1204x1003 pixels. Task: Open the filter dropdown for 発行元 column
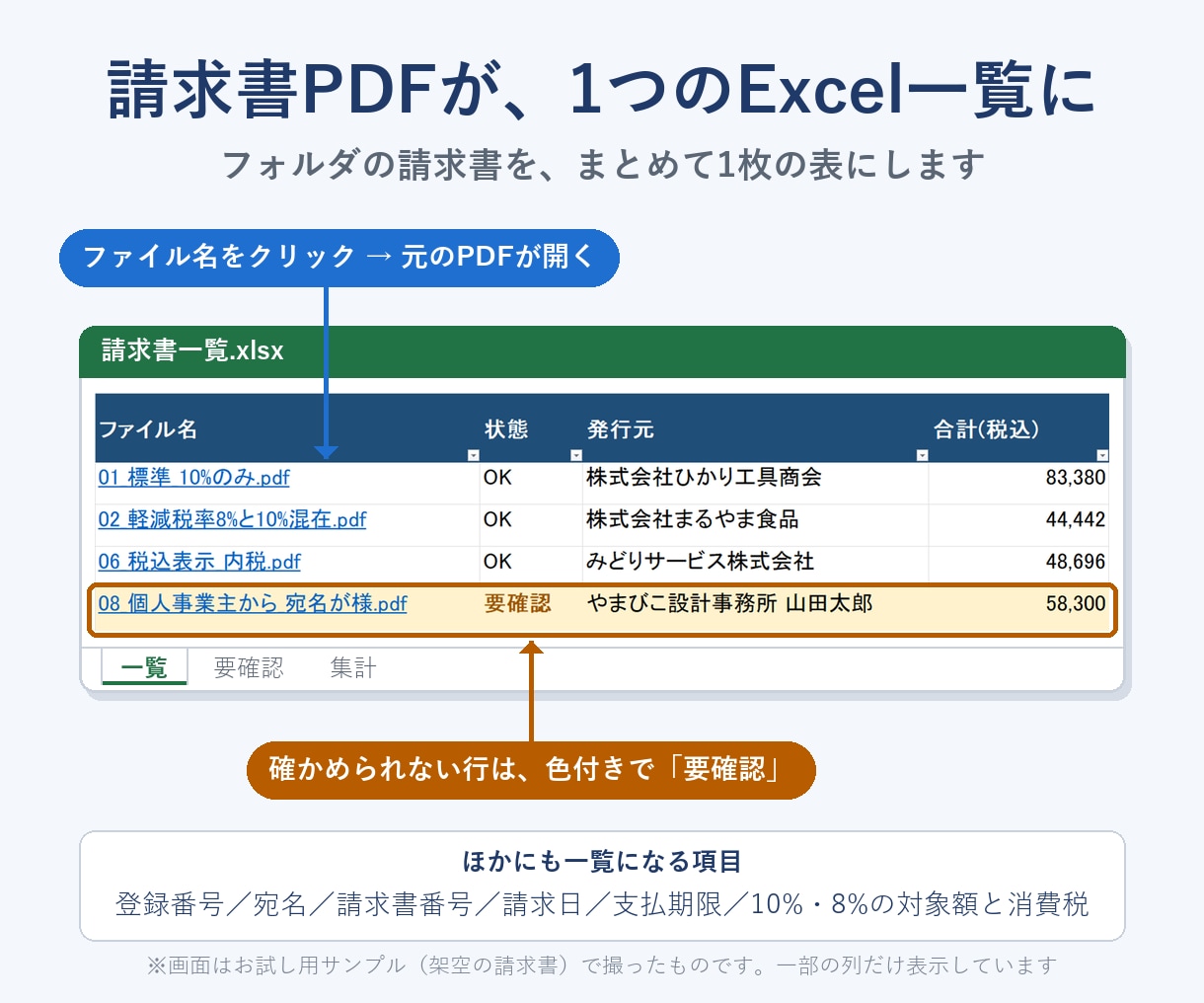[922, 455]
